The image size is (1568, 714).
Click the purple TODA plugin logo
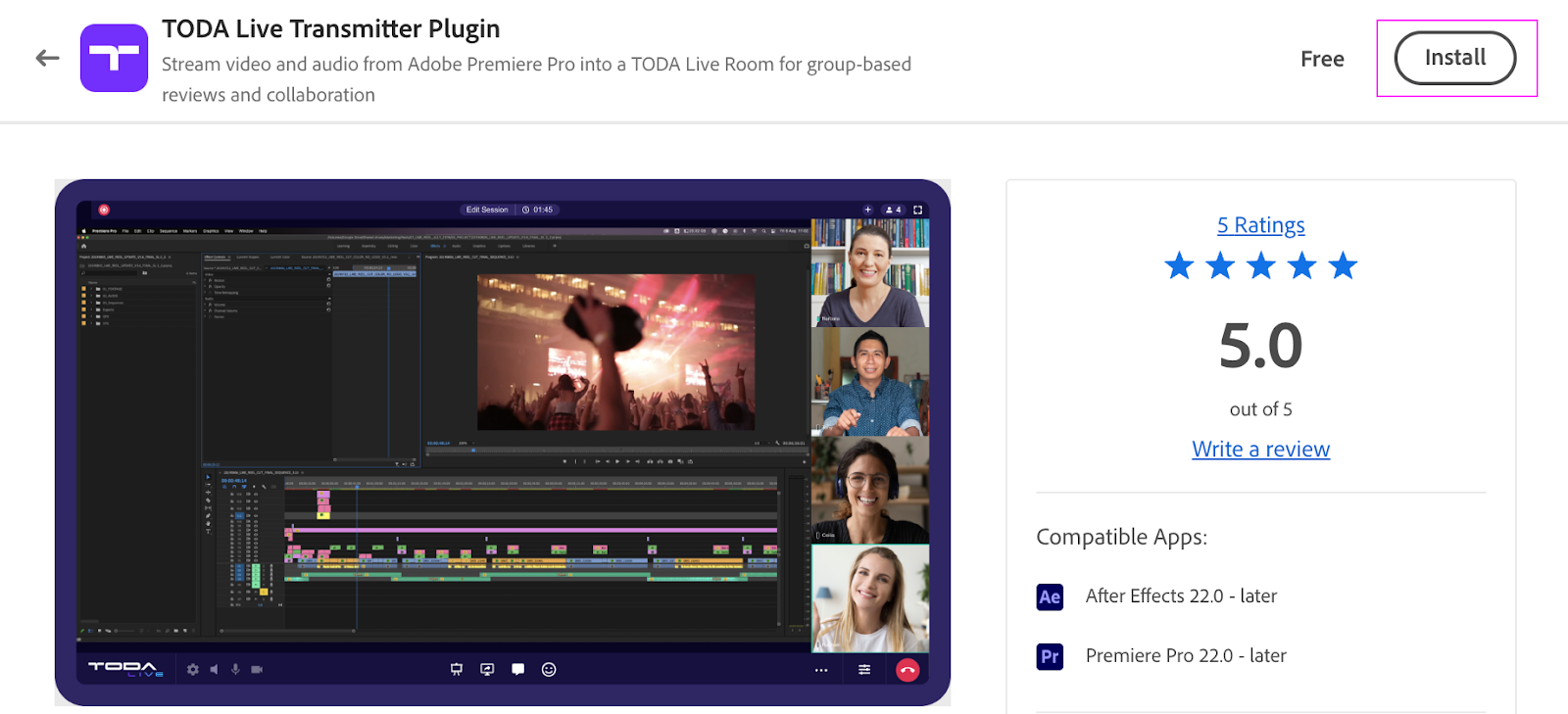tap(114, 59)
